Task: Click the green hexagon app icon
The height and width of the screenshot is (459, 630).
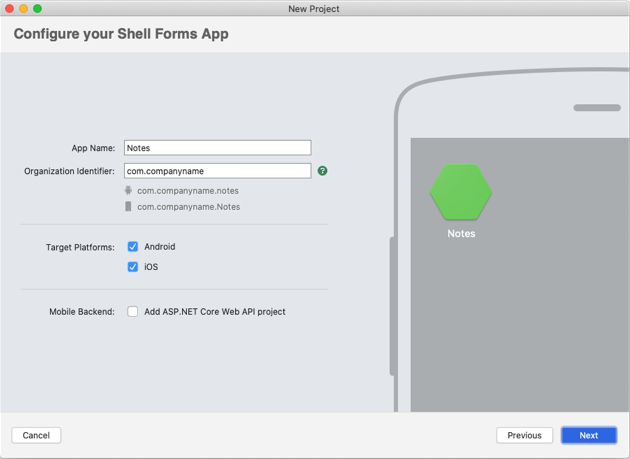Action: (461, 192)
